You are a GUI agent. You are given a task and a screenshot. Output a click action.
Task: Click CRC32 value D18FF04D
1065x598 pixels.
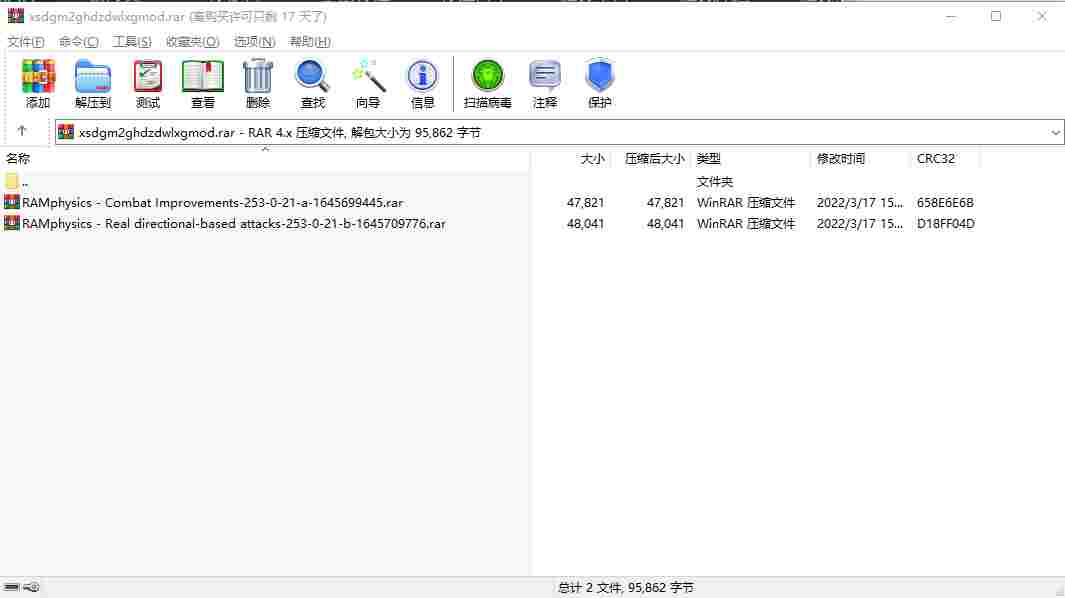pos(945,224)
